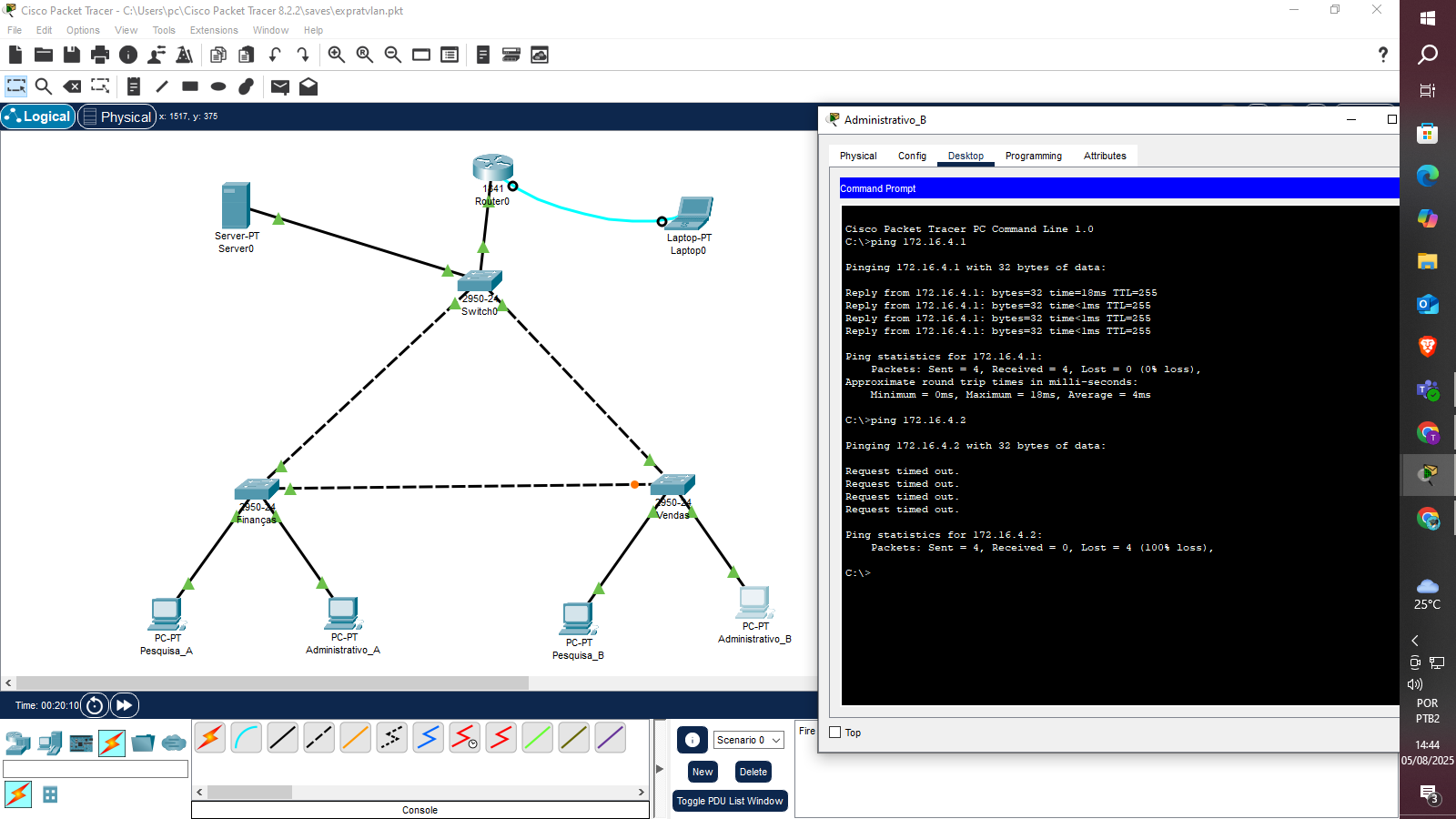Viewport: 1456px width, 819px height.
Task: Zoom out of the workspace
Action: click(x=393, y=55)
